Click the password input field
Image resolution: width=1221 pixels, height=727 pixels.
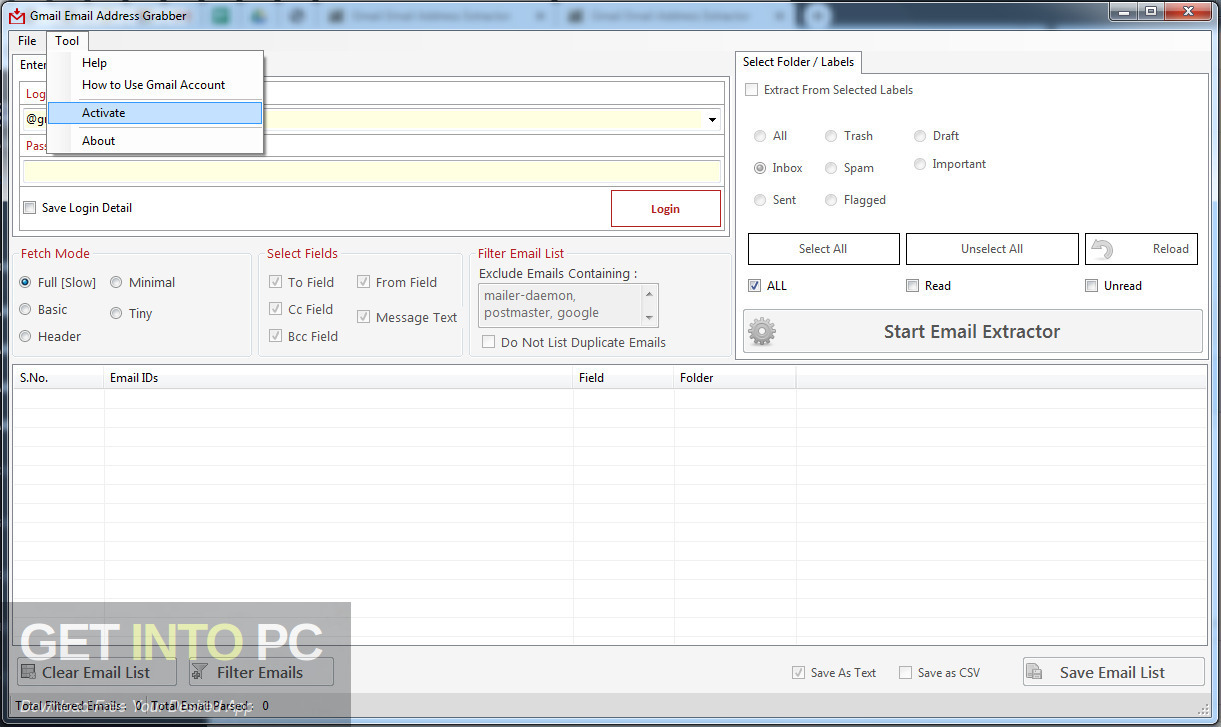click(372, 171)
